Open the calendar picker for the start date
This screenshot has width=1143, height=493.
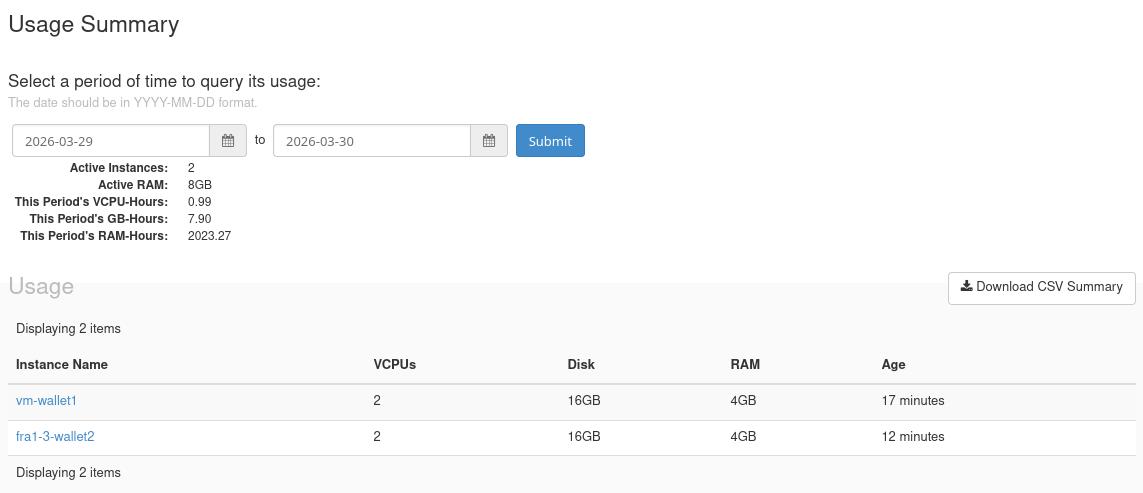[228, 141]
